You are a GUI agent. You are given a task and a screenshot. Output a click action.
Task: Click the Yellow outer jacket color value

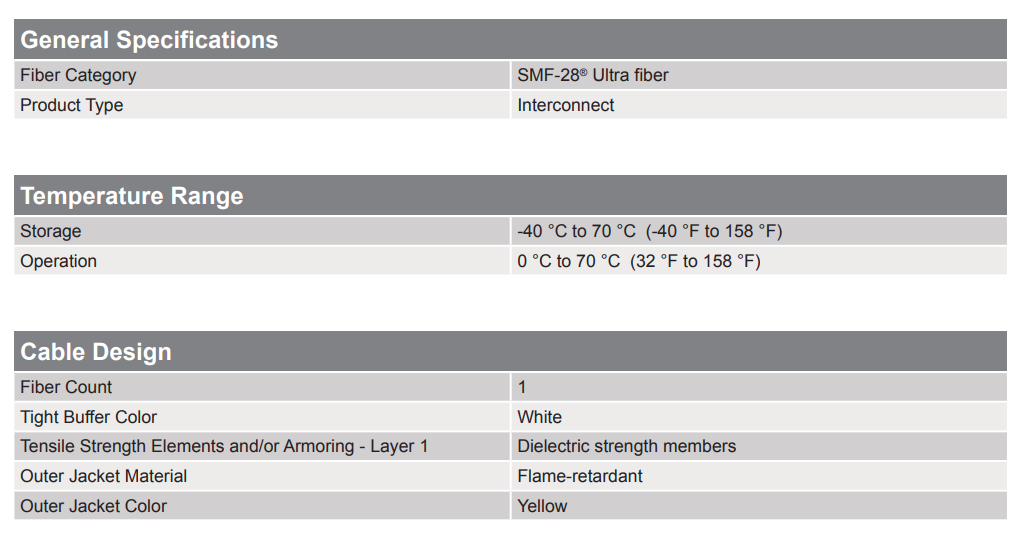[x=543, y=506]
